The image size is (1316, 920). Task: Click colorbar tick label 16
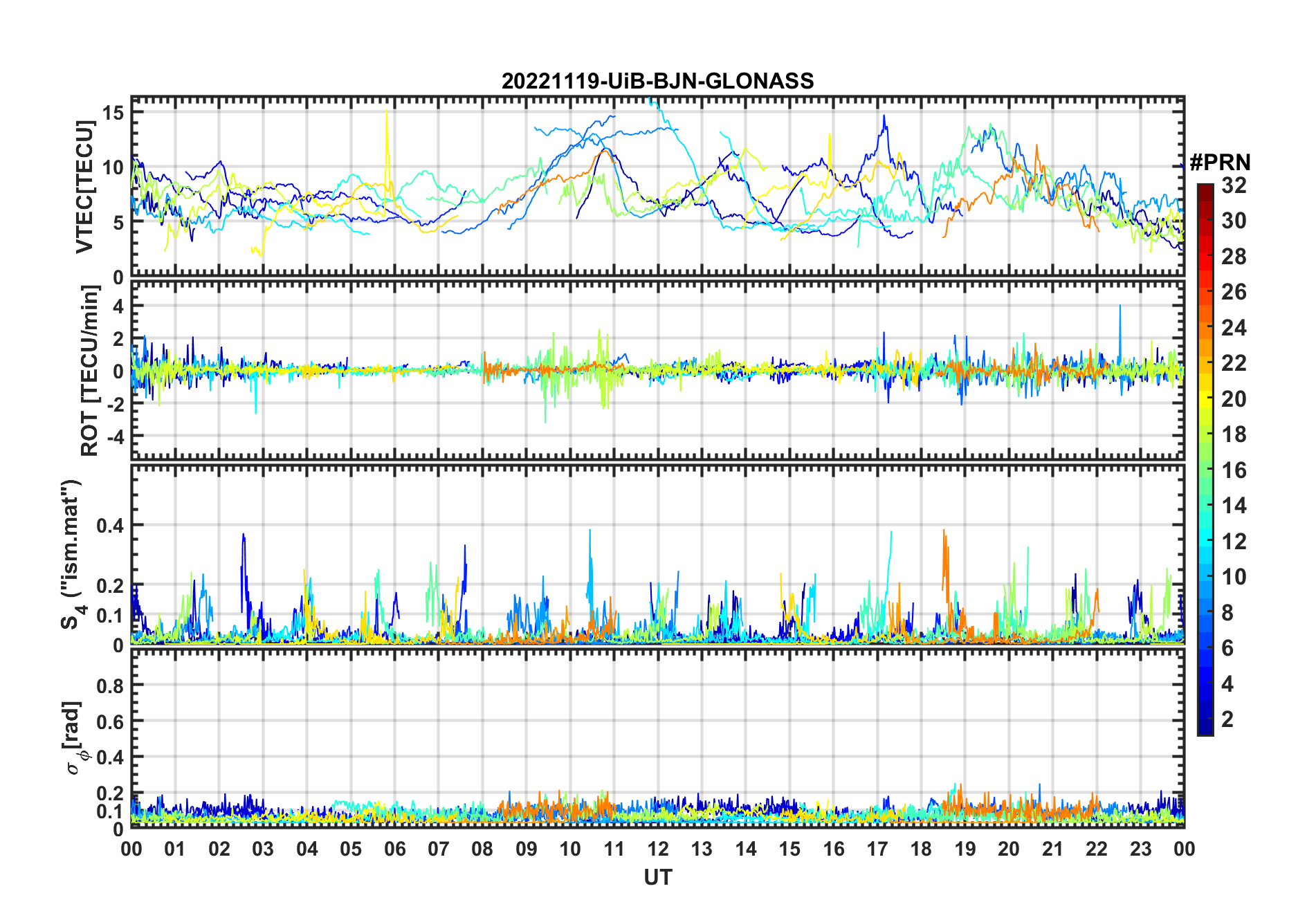tap(1234, 470)
